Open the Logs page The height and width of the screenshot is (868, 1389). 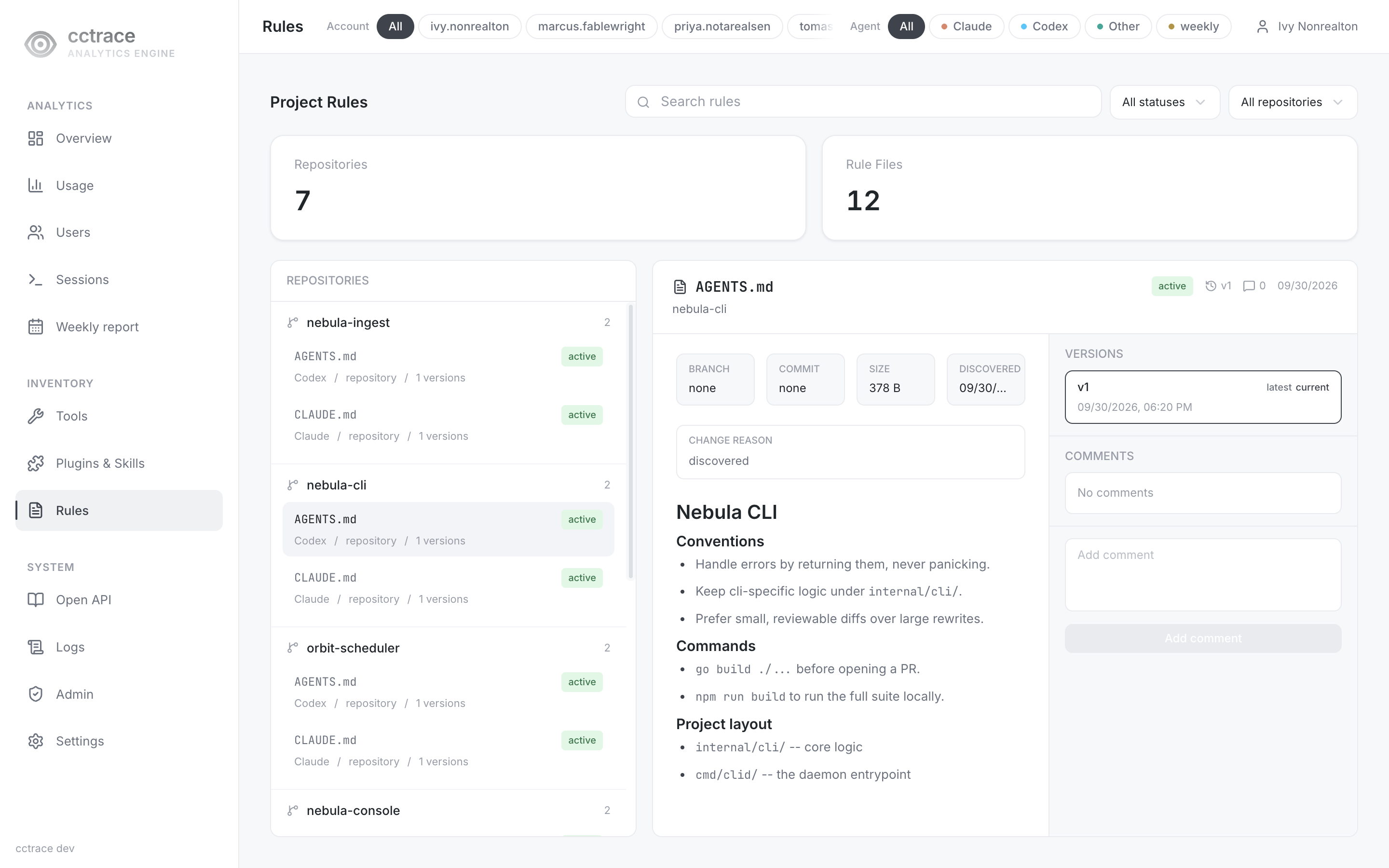(x=119, y=647)
